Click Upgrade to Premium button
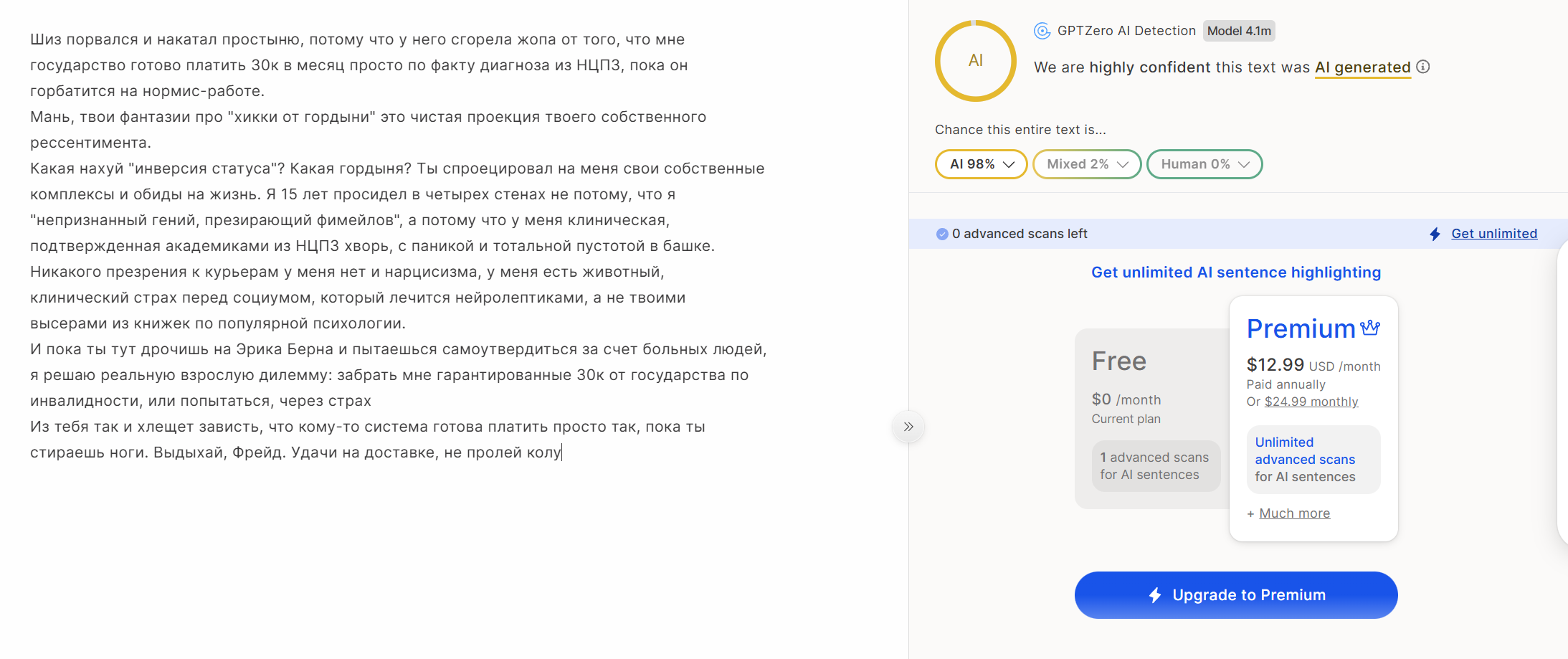 click(1236, 595)
